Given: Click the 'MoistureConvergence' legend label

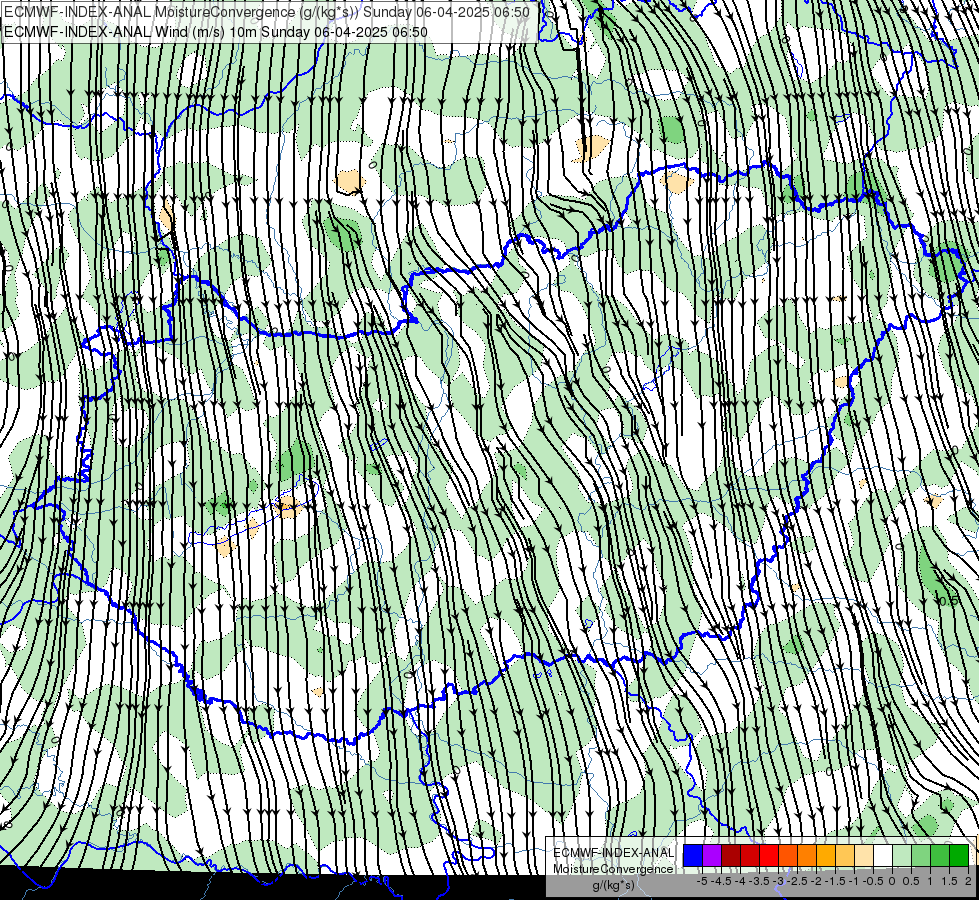Looking at the screenshot, I should [613, 869].
